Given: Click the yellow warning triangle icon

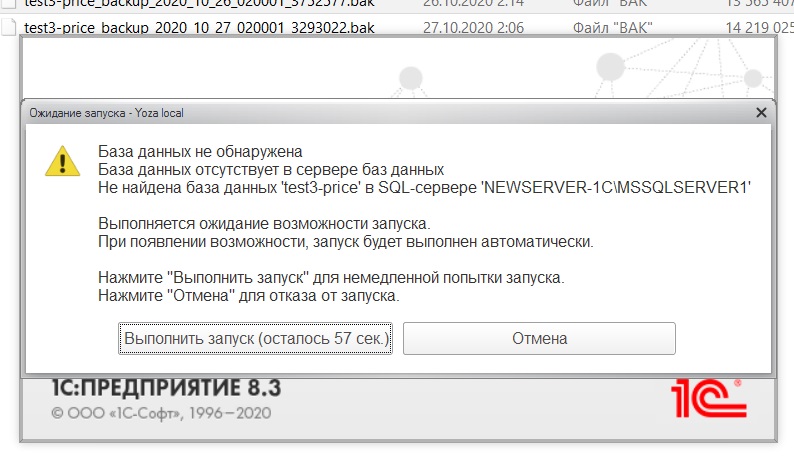Looking at the screenshot, I should [x=62, y=161].
